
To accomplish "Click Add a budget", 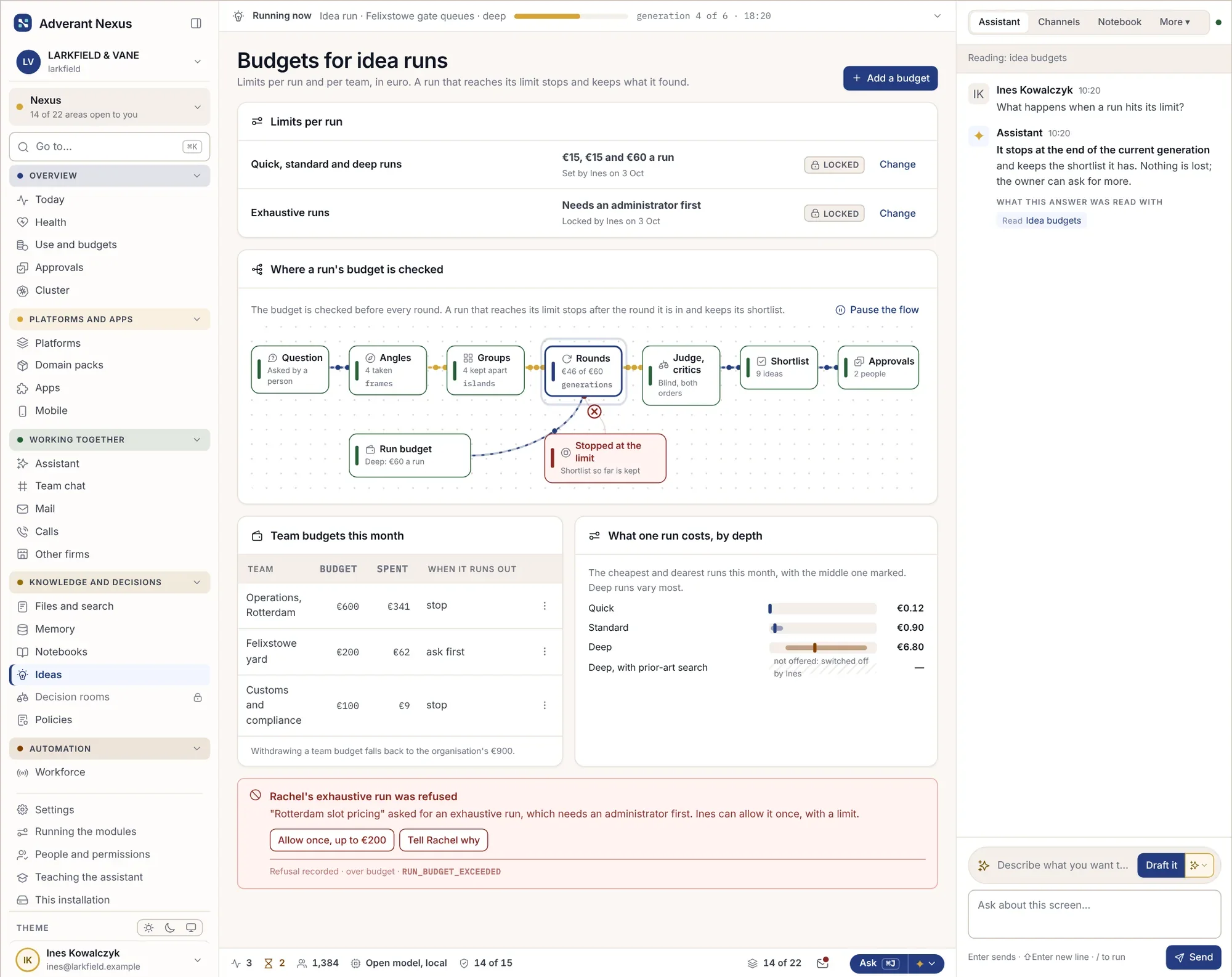I will point(890,78).
